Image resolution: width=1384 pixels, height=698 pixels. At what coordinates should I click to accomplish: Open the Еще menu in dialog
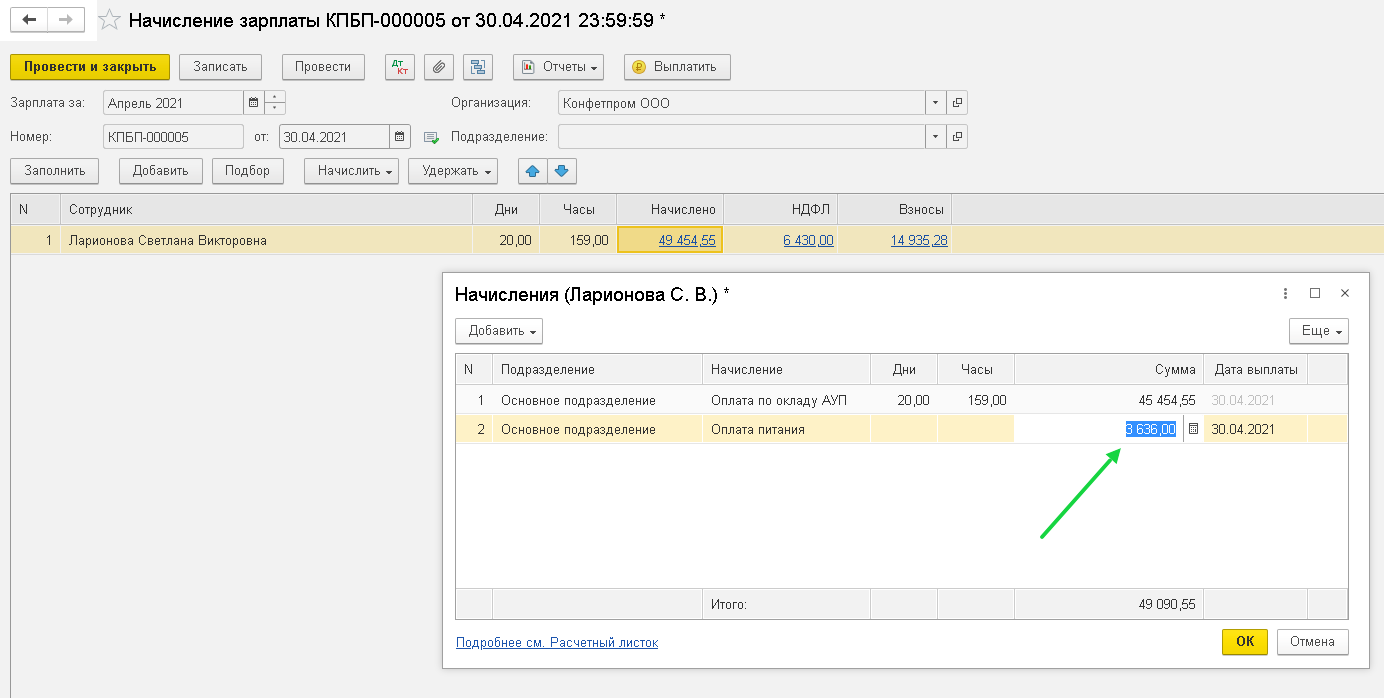1318,331
